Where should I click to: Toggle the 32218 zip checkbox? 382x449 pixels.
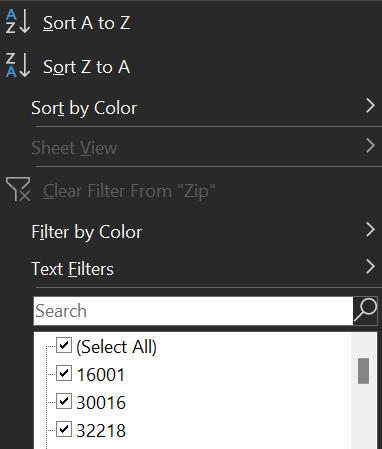point(64,429)
